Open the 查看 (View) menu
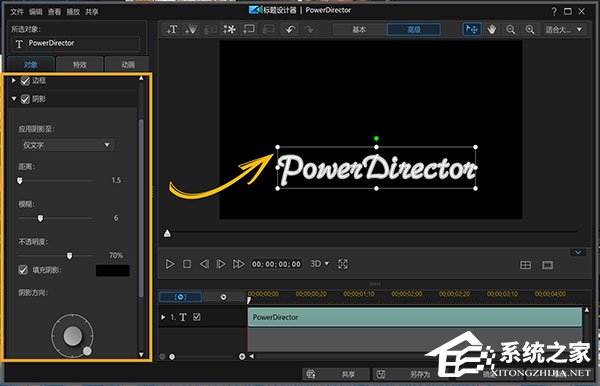 coord(54,12)
